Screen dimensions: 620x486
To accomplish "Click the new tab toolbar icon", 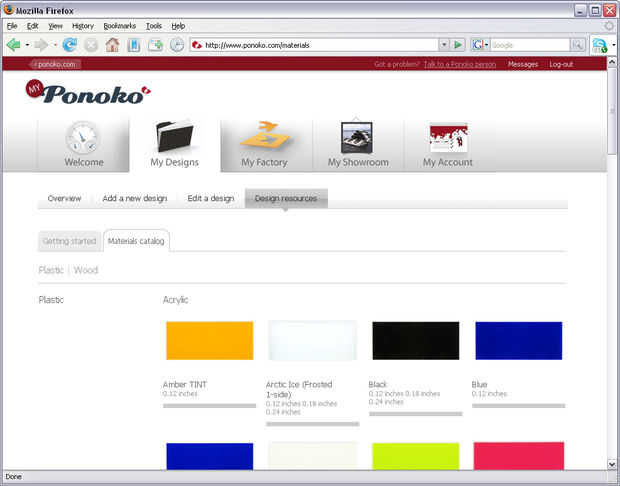I will point(155,45).
